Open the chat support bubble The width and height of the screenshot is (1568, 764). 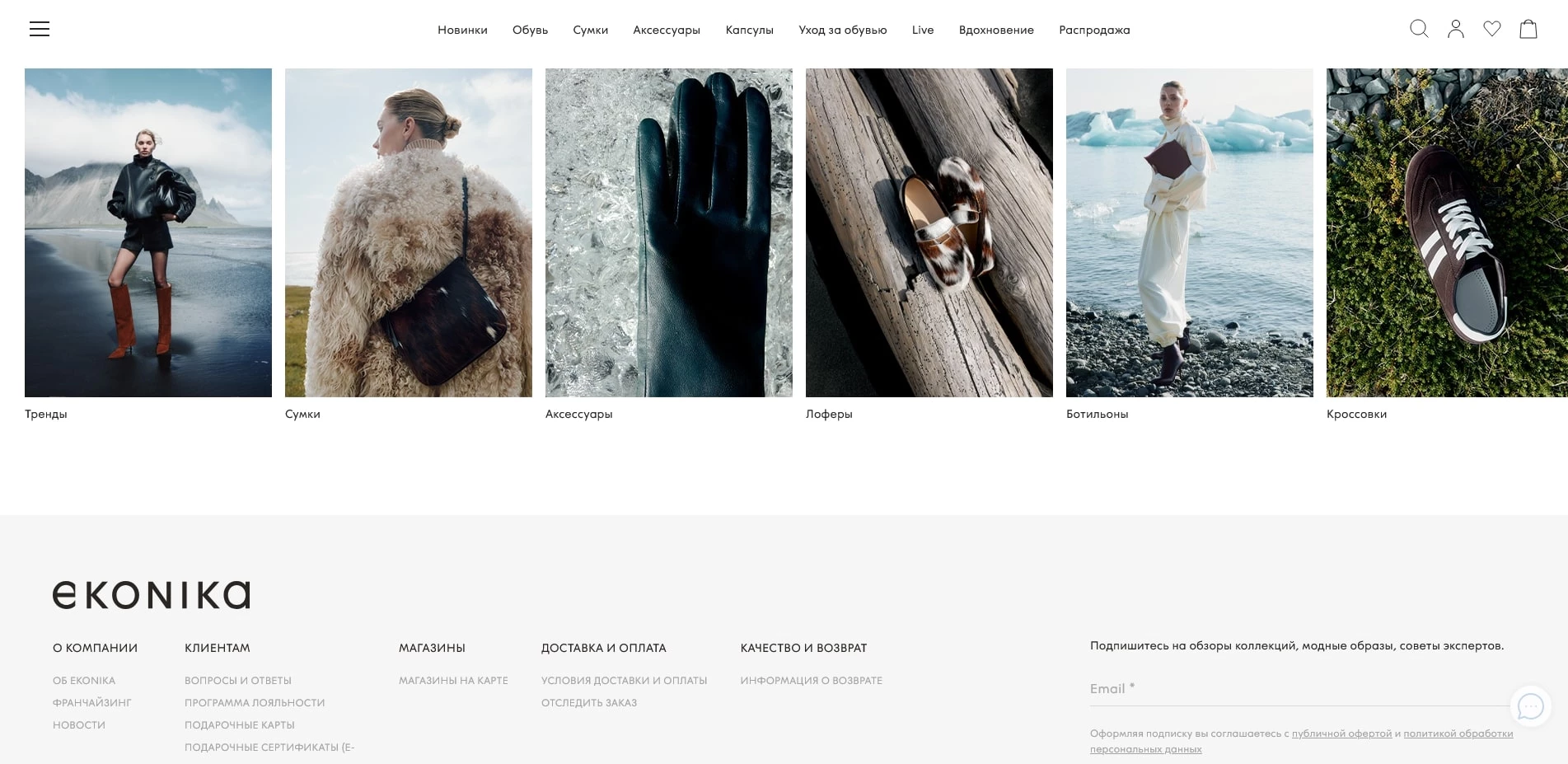[1530, 706]
